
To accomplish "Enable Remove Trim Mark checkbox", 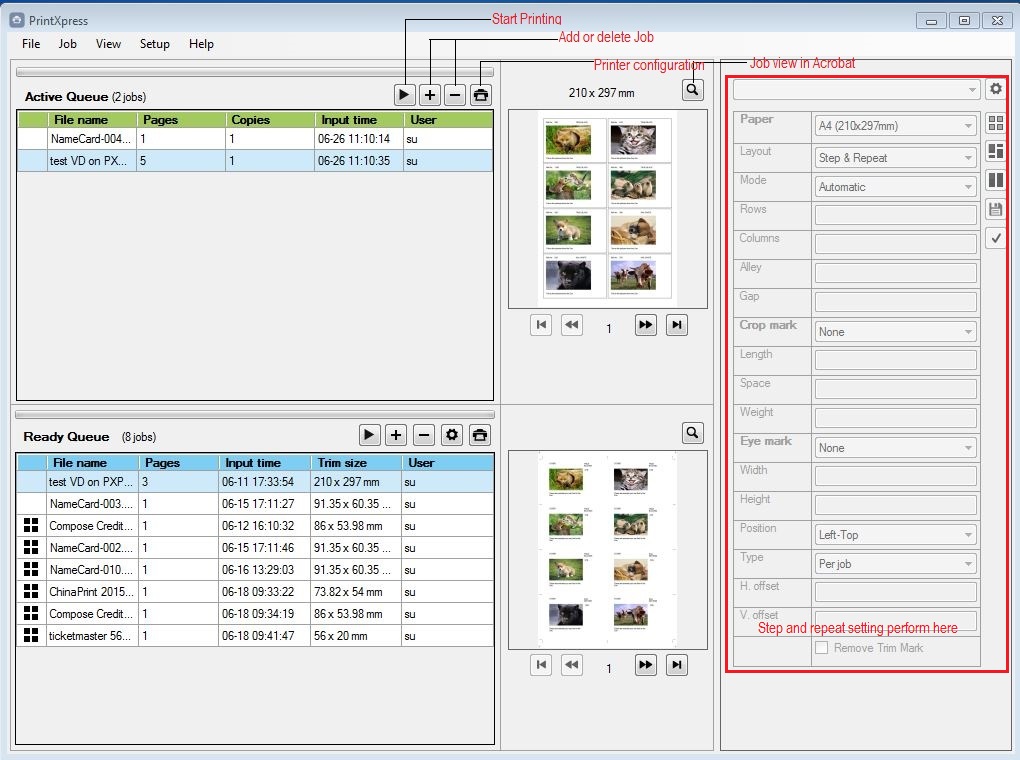I will pos(822,648).
